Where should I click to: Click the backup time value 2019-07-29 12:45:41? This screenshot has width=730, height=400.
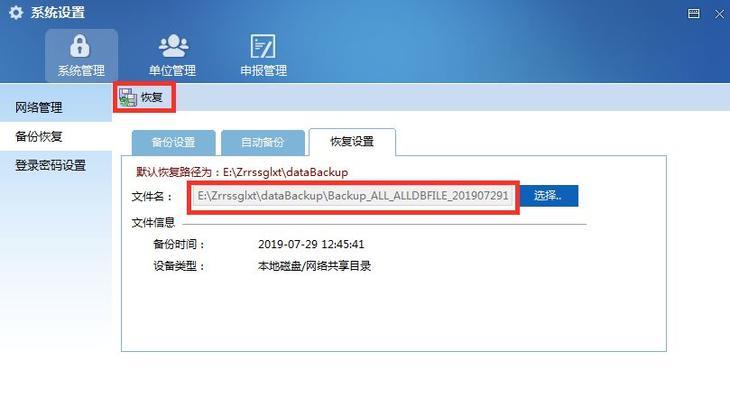[x=311, y=244]
